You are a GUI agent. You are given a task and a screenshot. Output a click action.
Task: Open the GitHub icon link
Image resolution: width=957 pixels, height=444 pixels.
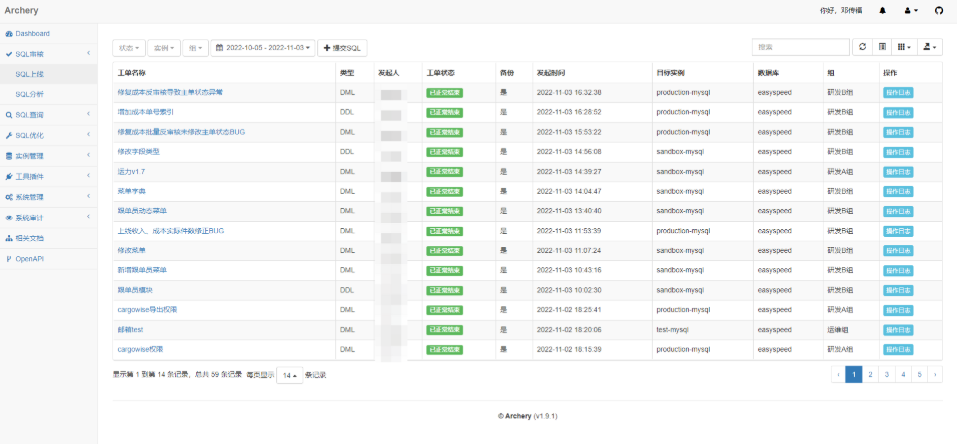pos(939,10)
